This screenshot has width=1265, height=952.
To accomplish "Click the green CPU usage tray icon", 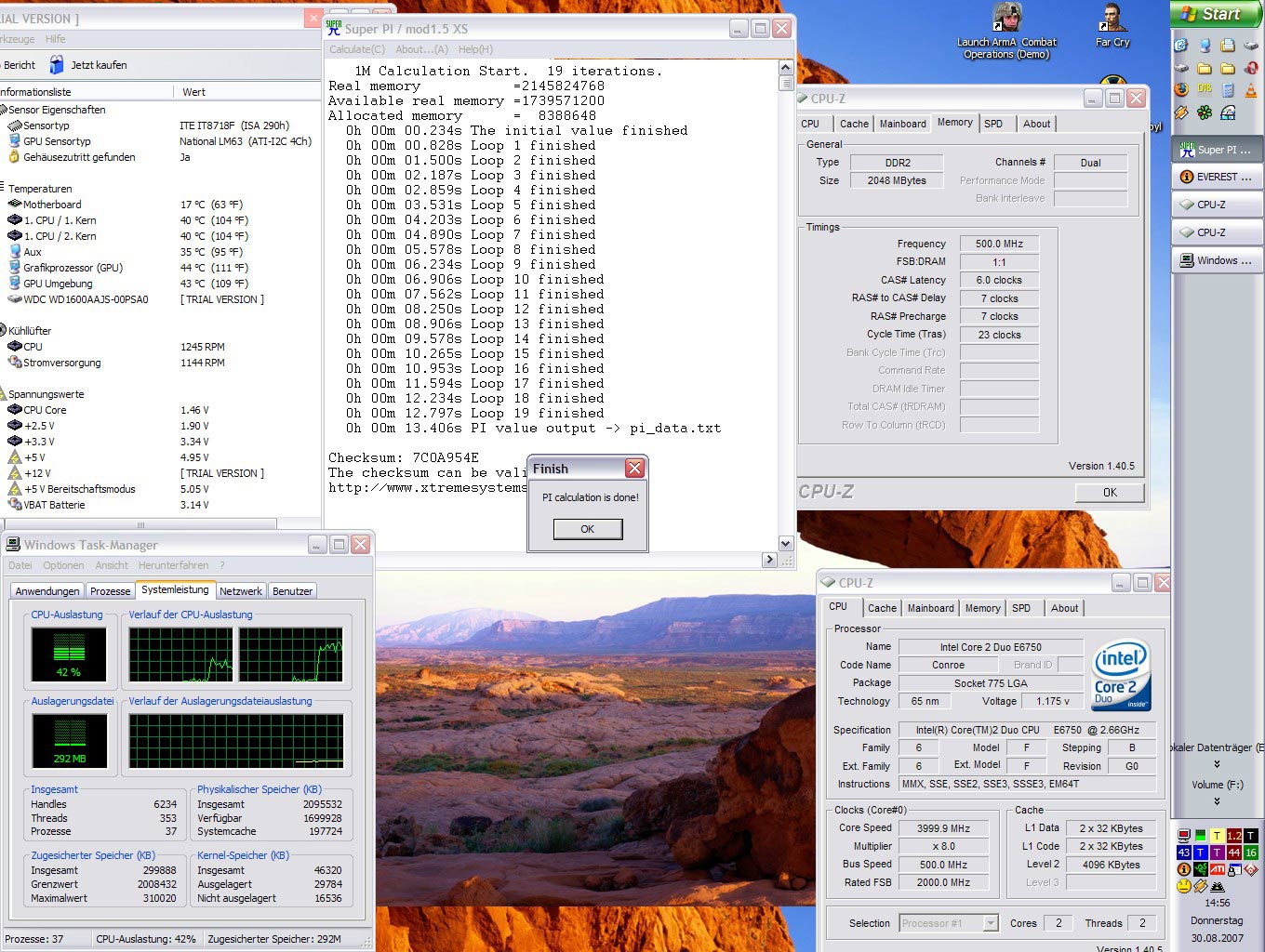I will pos(1201,836).
